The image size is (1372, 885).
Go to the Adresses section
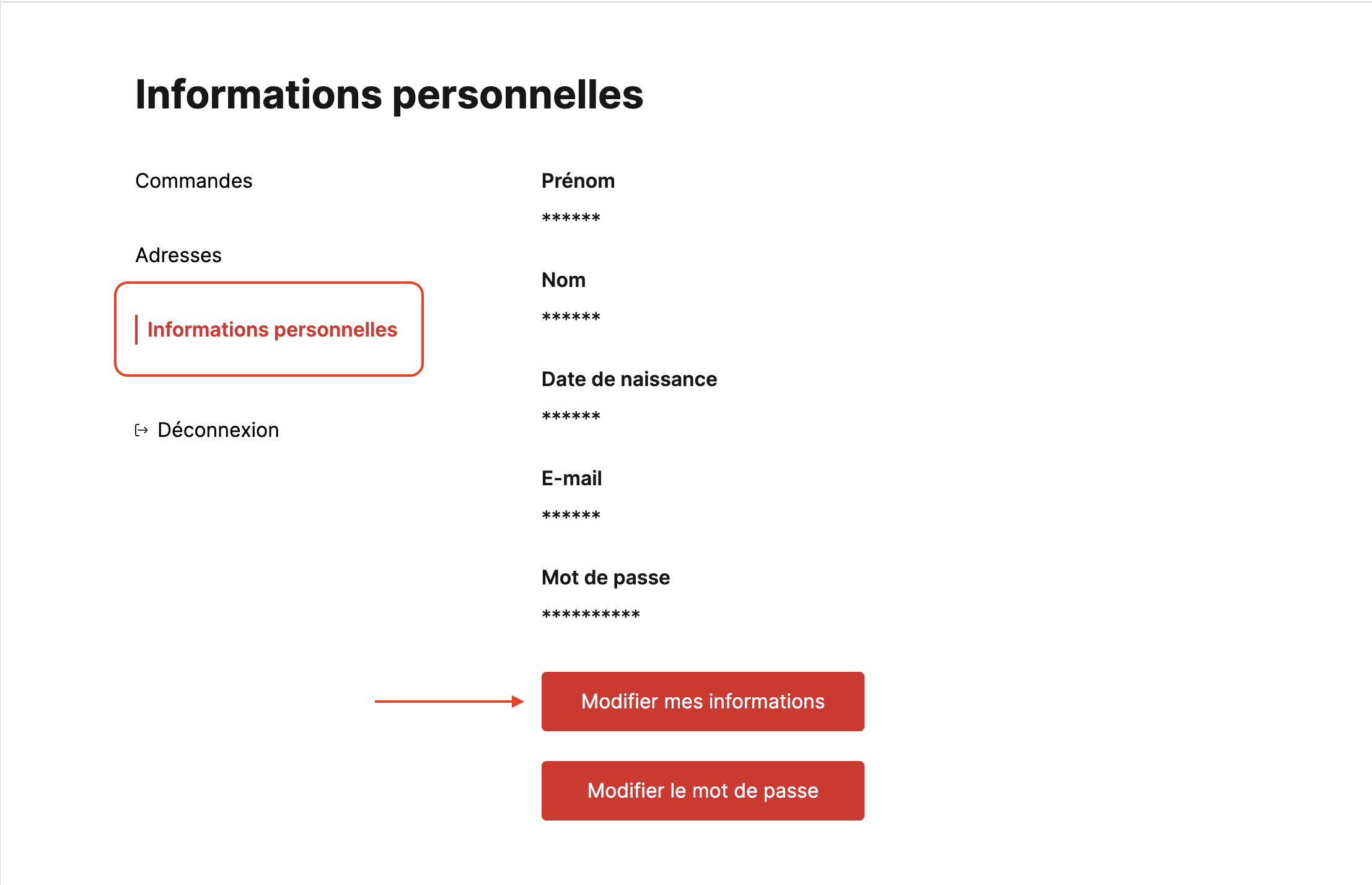178,255
